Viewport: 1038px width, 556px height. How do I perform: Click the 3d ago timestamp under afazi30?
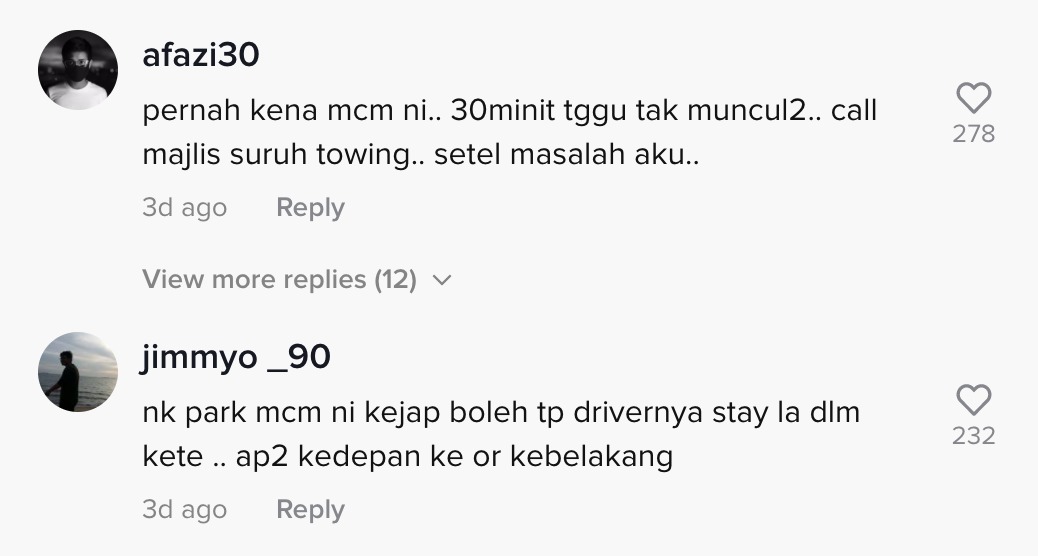pos(185,208)
